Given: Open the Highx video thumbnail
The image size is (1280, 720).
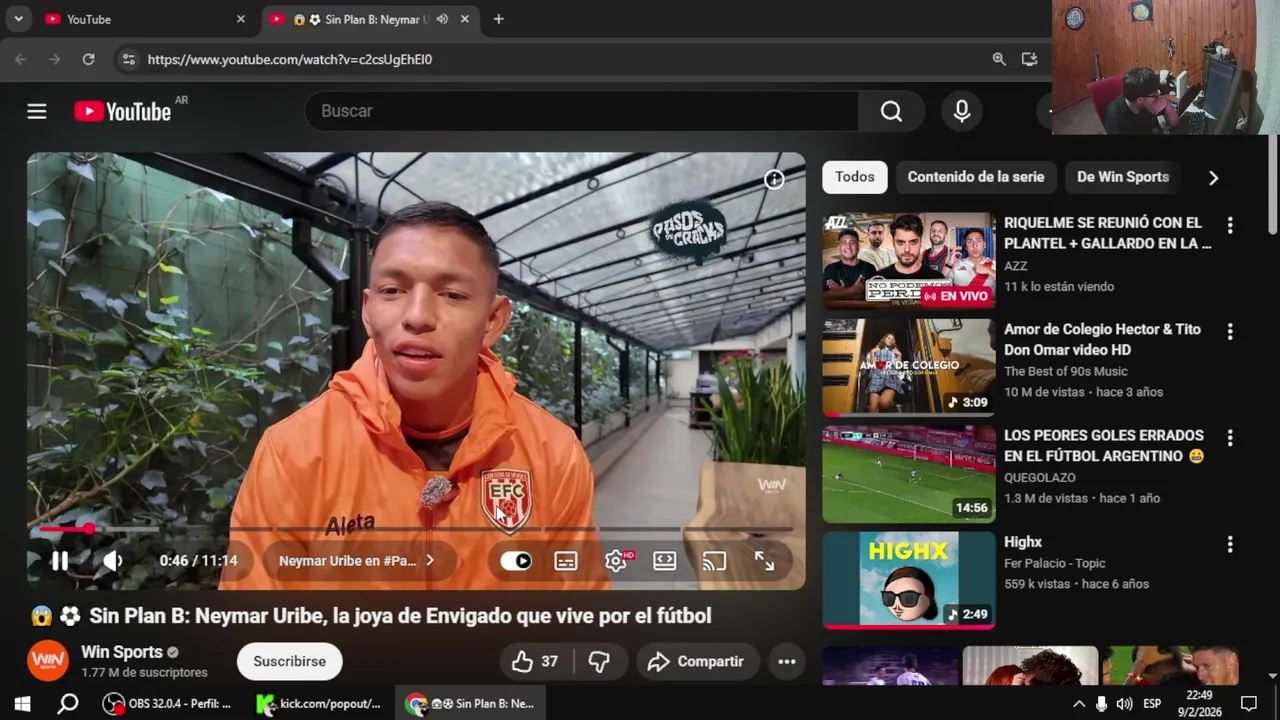Looking at the screenshot, I should click(x=909, y=580).
